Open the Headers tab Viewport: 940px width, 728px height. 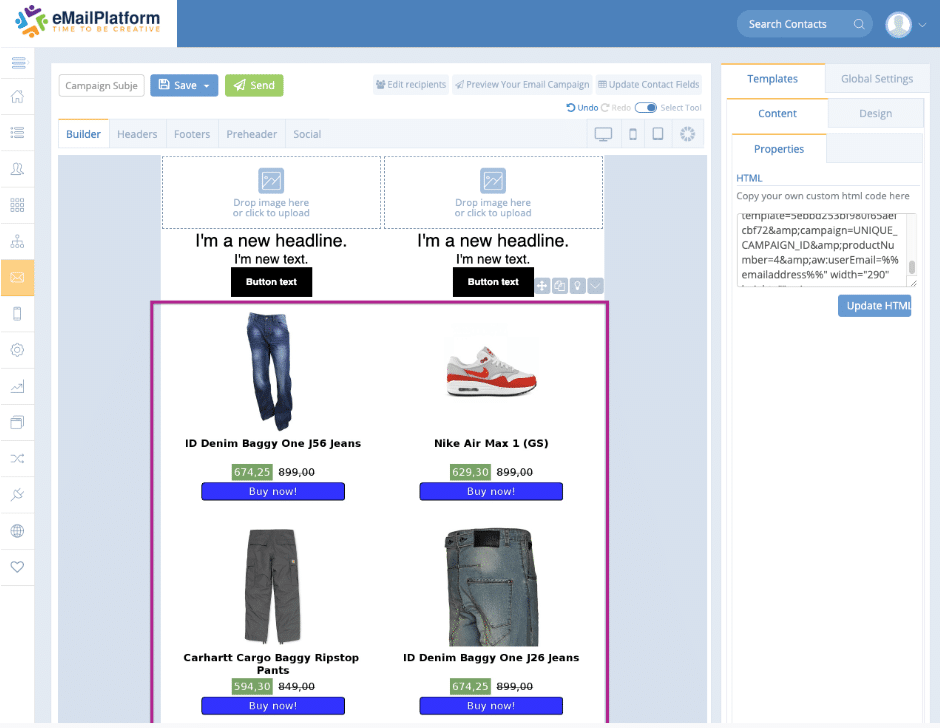point(137,134)
